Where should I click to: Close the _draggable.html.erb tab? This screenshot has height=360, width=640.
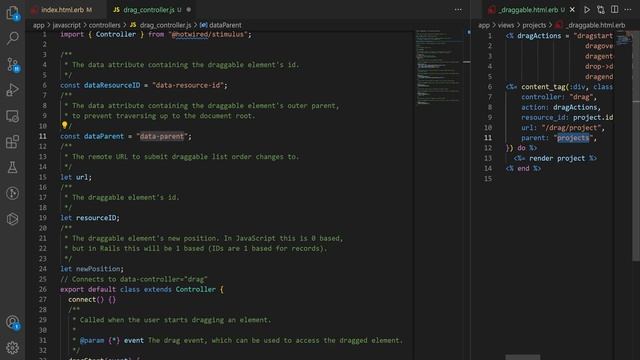coord(572,9)
